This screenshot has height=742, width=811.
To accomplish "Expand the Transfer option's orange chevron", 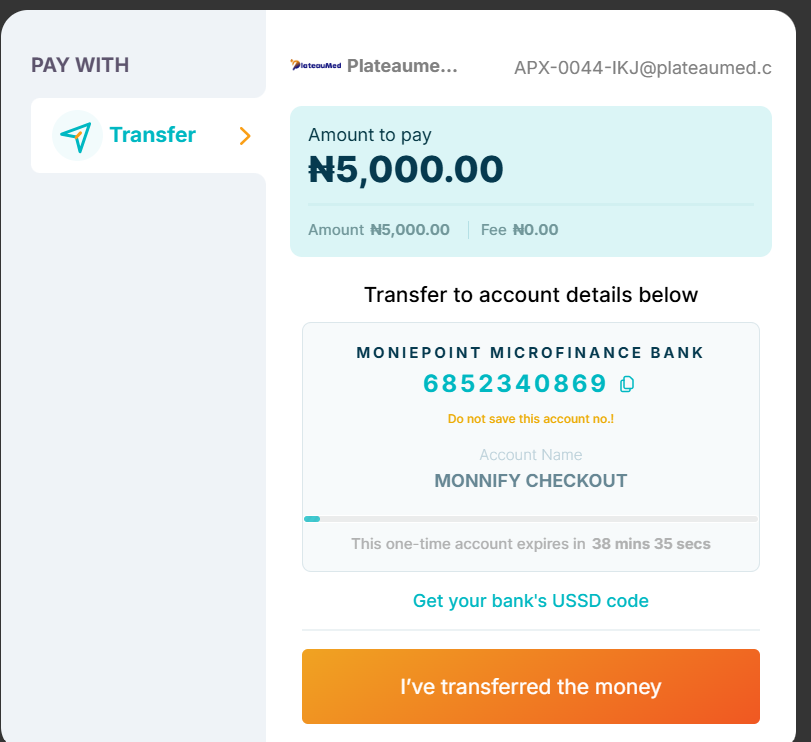I will click(245, 136).
